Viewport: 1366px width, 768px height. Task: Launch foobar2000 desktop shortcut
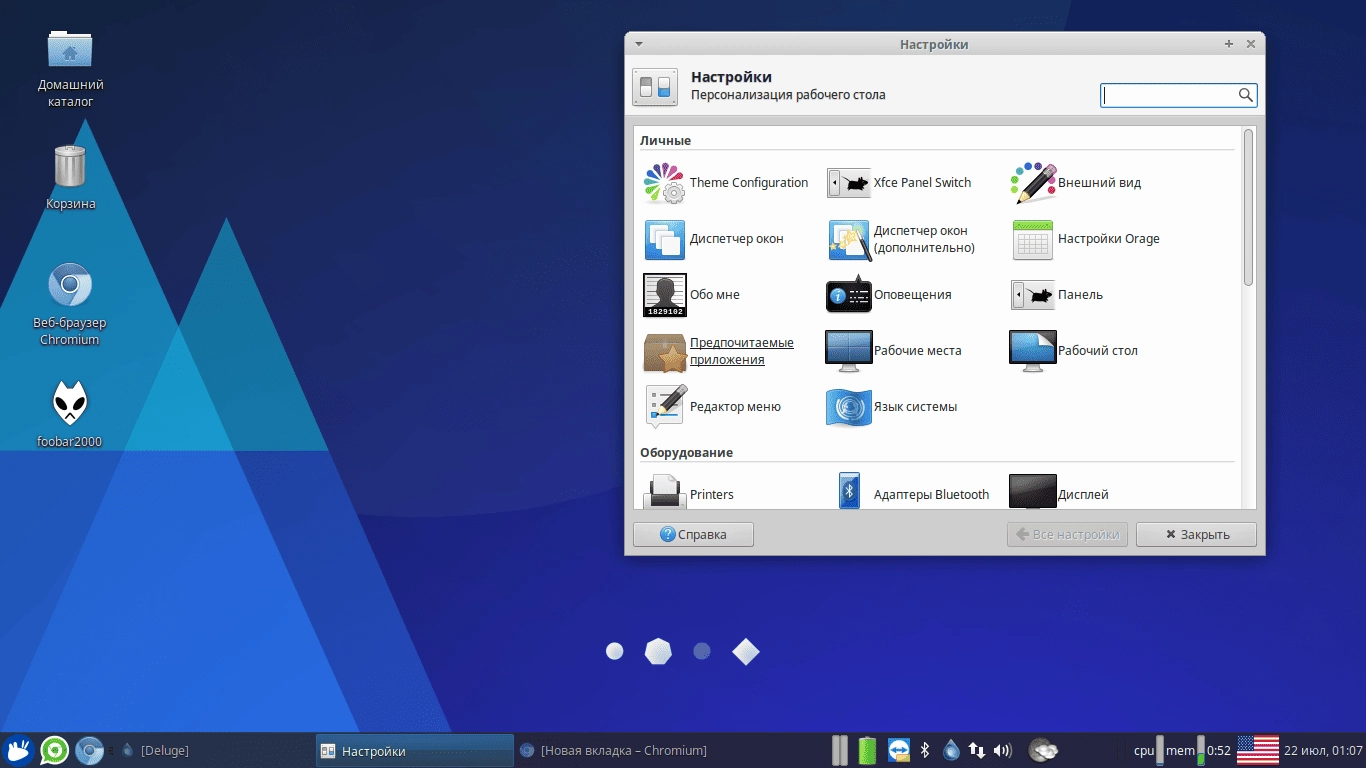click(x=70, y=414)
